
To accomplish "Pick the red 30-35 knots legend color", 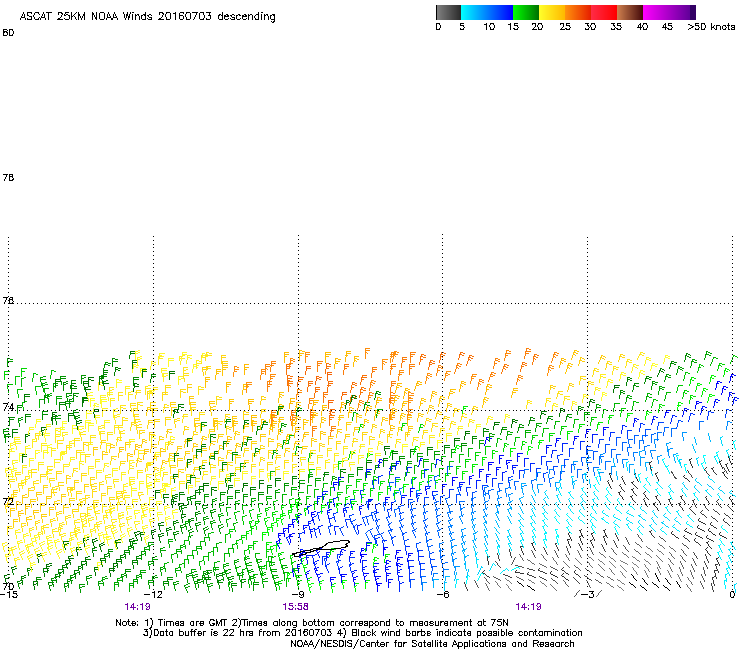I will pos(604,12).
